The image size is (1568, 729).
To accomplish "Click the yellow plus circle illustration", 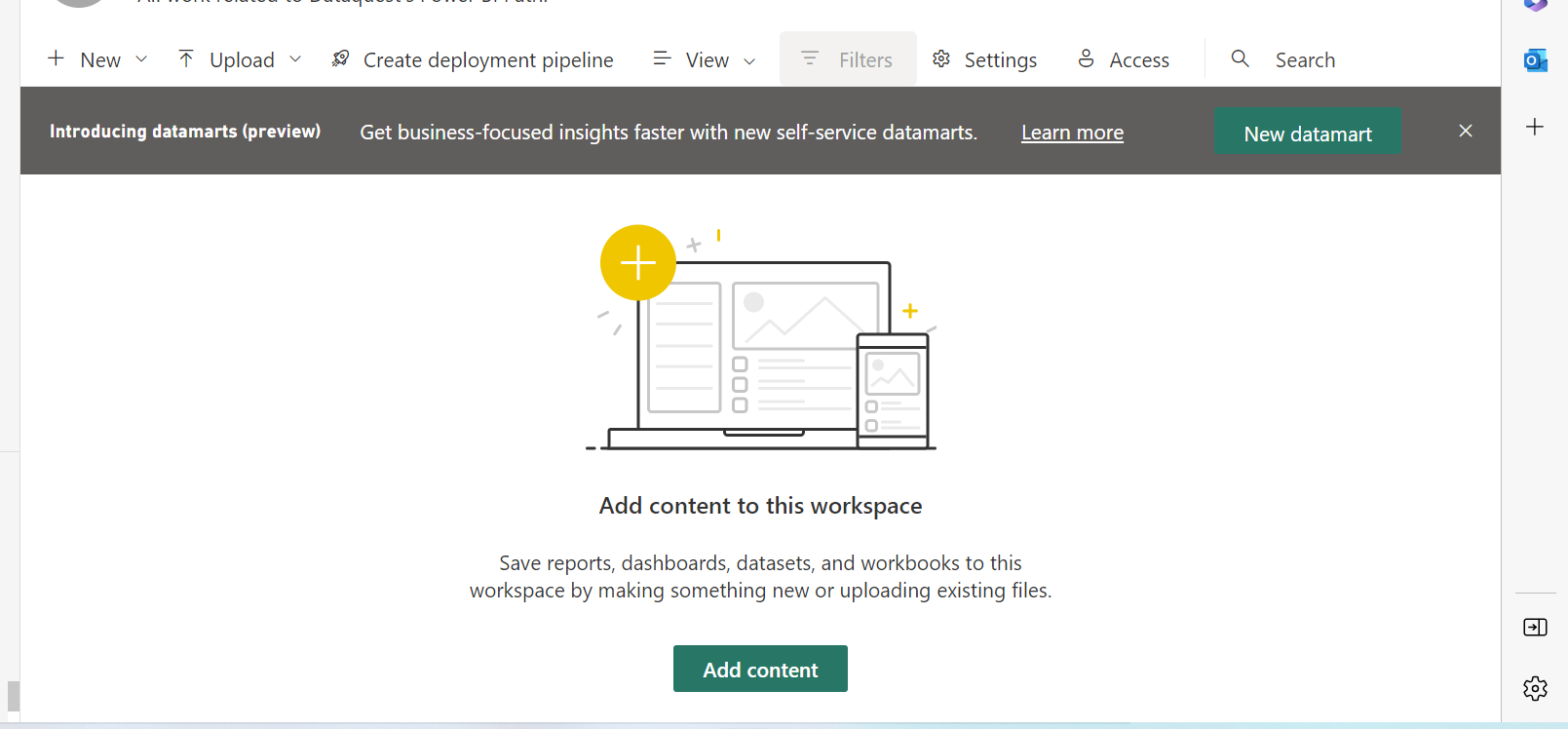I will coord(638,263).
